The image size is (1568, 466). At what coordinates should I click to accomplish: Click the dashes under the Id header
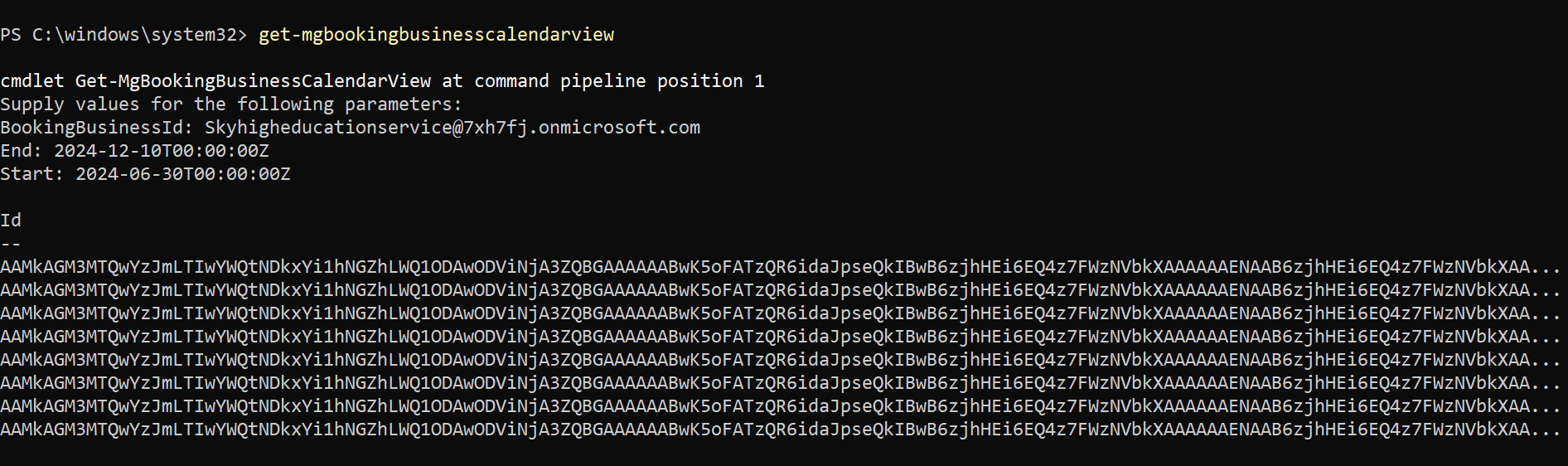click(x=11, y=244)
